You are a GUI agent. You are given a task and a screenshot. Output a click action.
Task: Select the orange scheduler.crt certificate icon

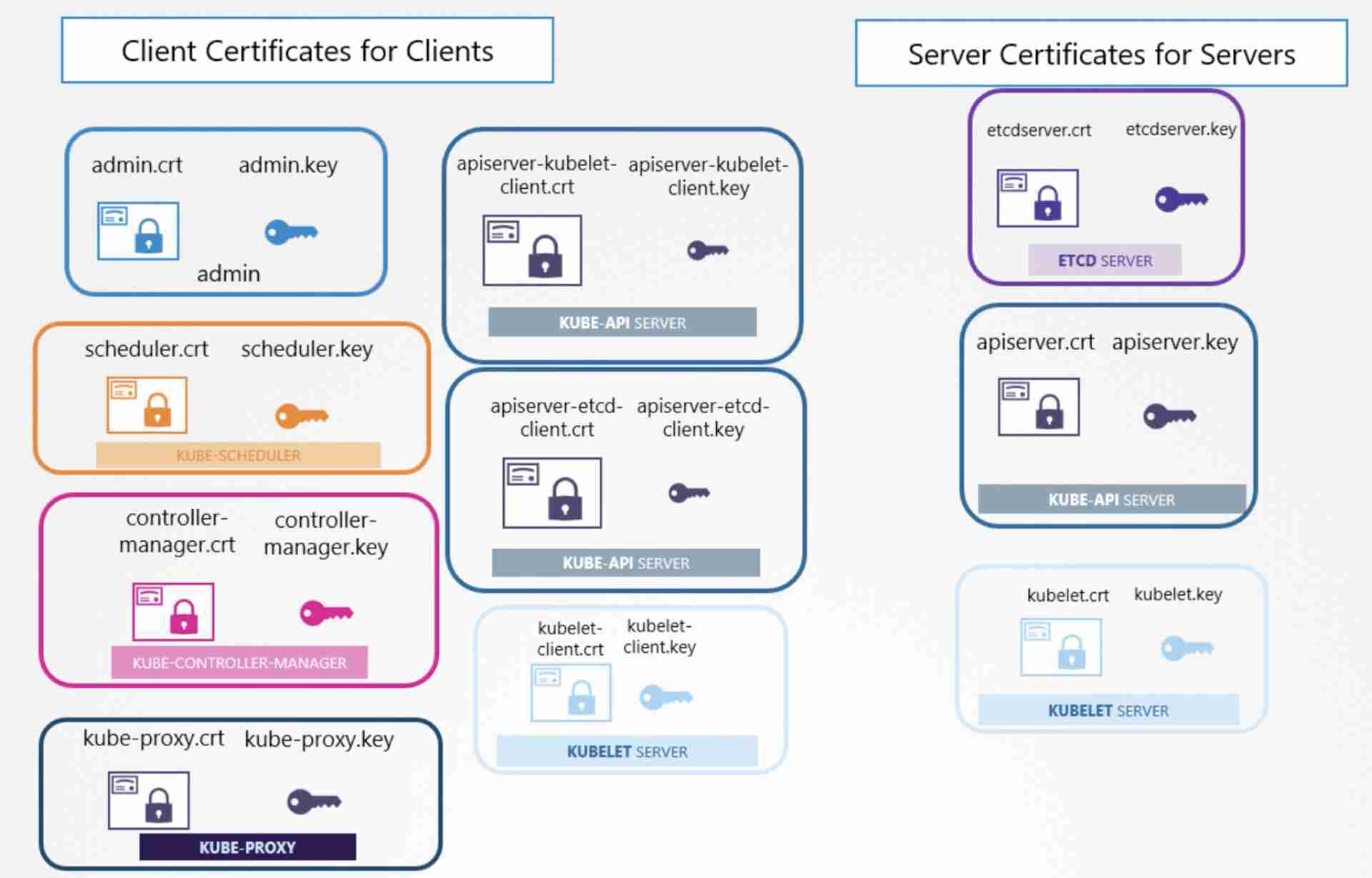(x=147, y=405)
